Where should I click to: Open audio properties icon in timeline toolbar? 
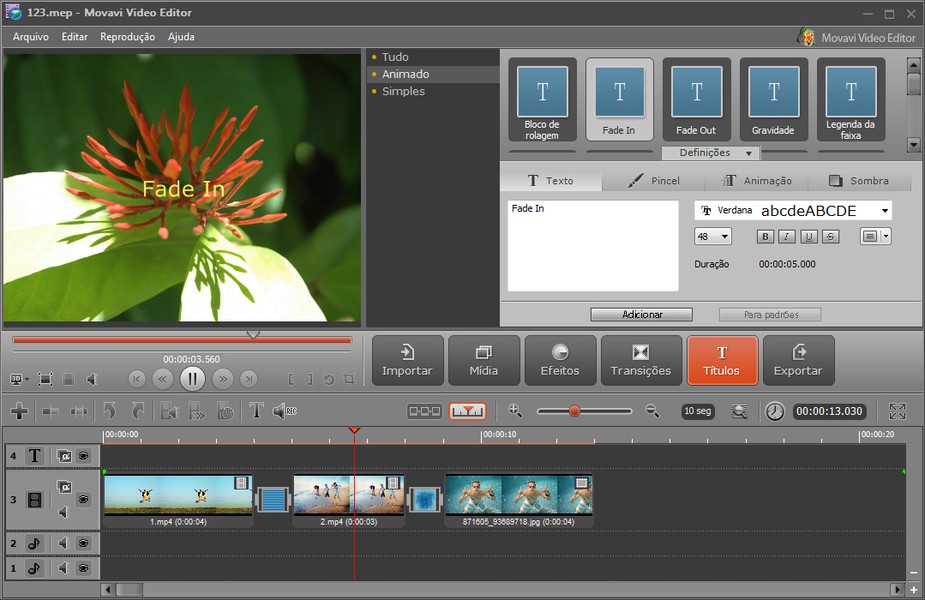click(169, 411)
